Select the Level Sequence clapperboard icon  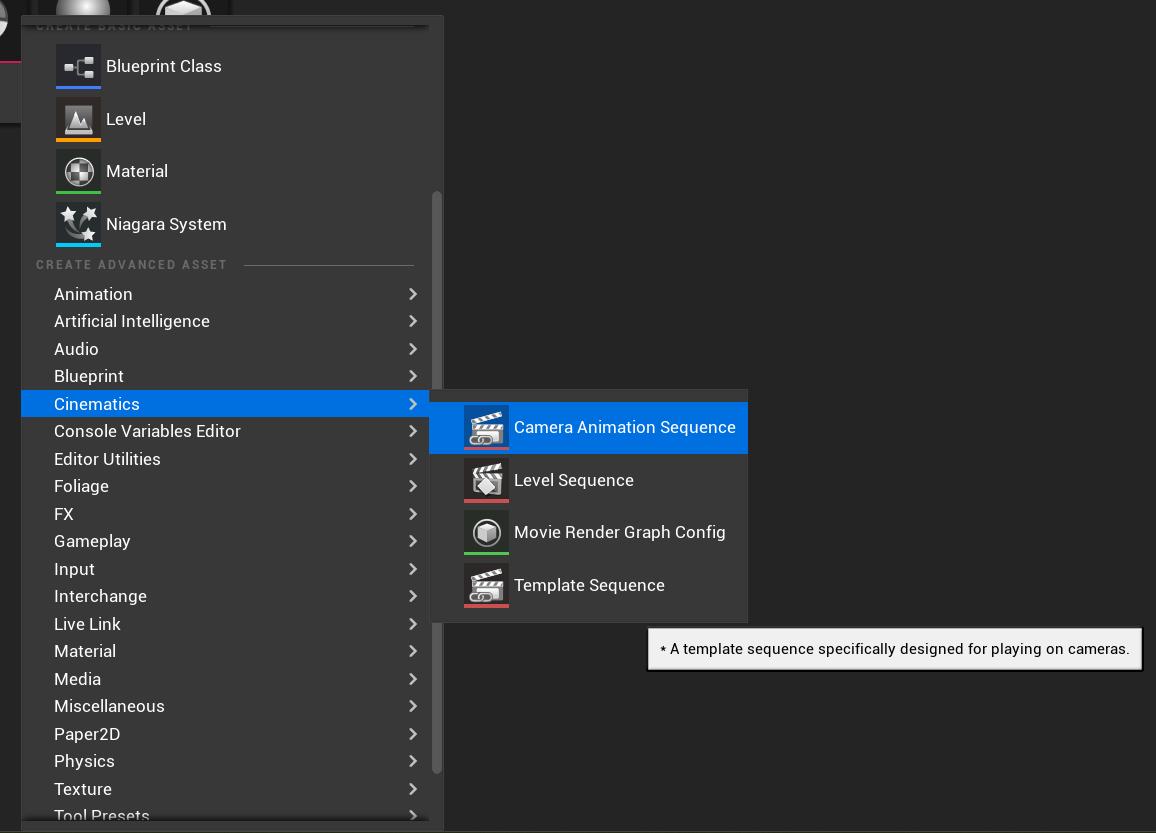pos(486,480)
